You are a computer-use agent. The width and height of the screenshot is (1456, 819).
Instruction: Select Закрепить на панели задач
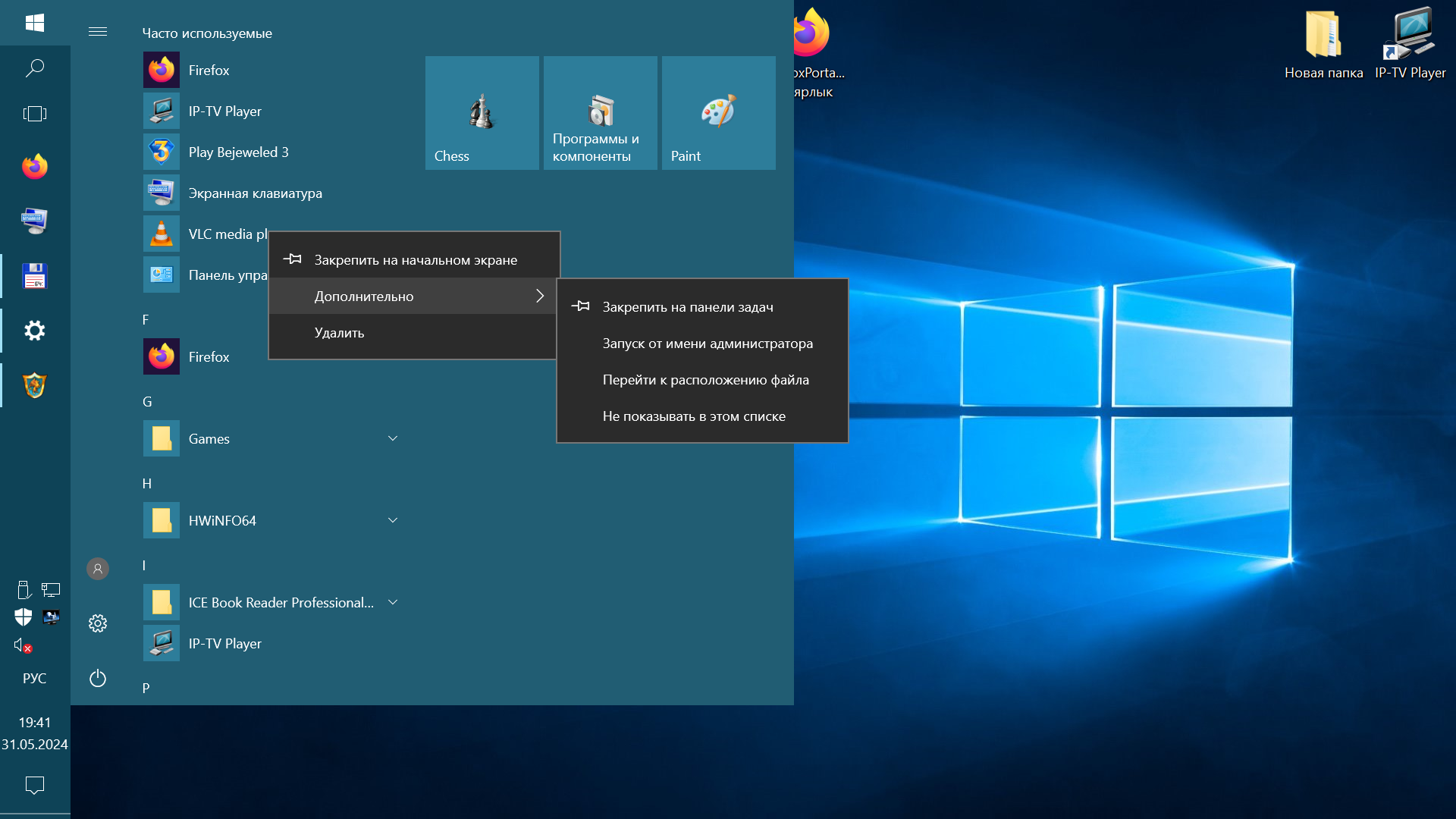pos(687,306)
